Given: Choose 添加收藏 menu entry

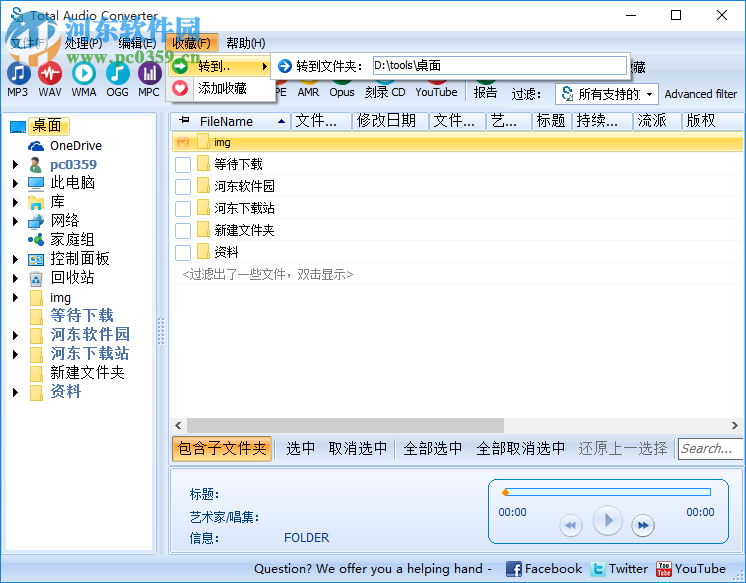Looking at the screenshot, I should (219, 88).
